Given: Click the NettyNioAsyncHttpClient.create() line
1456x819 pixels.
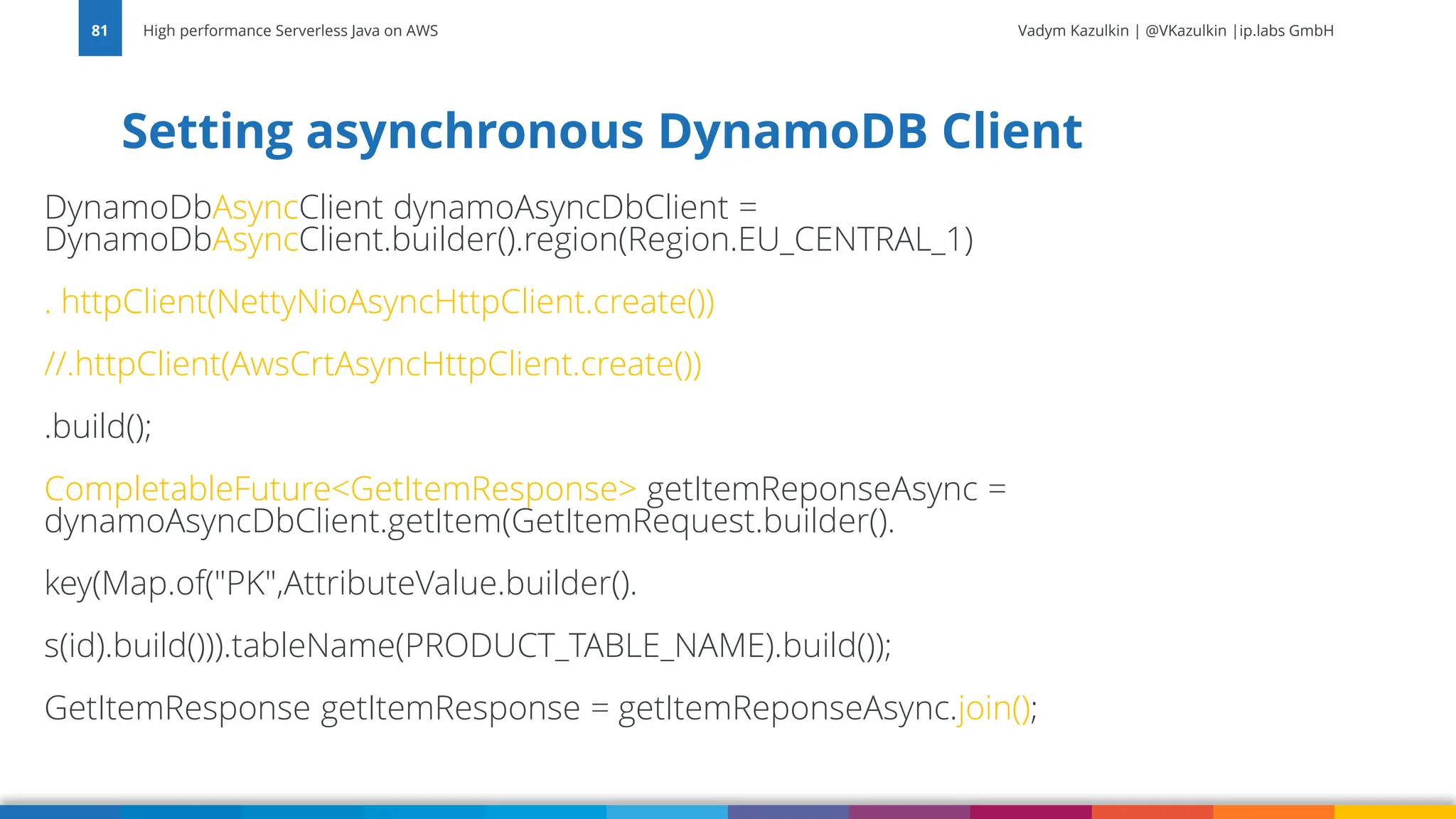Looking at the screenshot, I should [380, 302].
